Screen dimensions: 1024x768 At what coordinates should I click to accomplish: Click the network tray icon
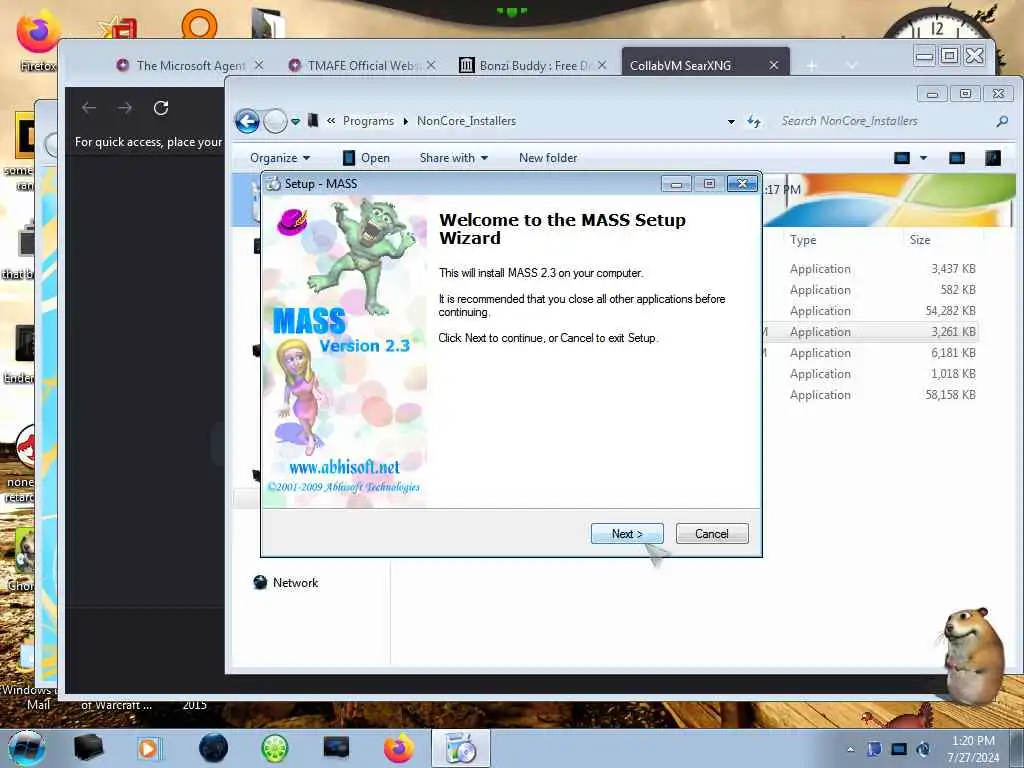tap(899, 749)
